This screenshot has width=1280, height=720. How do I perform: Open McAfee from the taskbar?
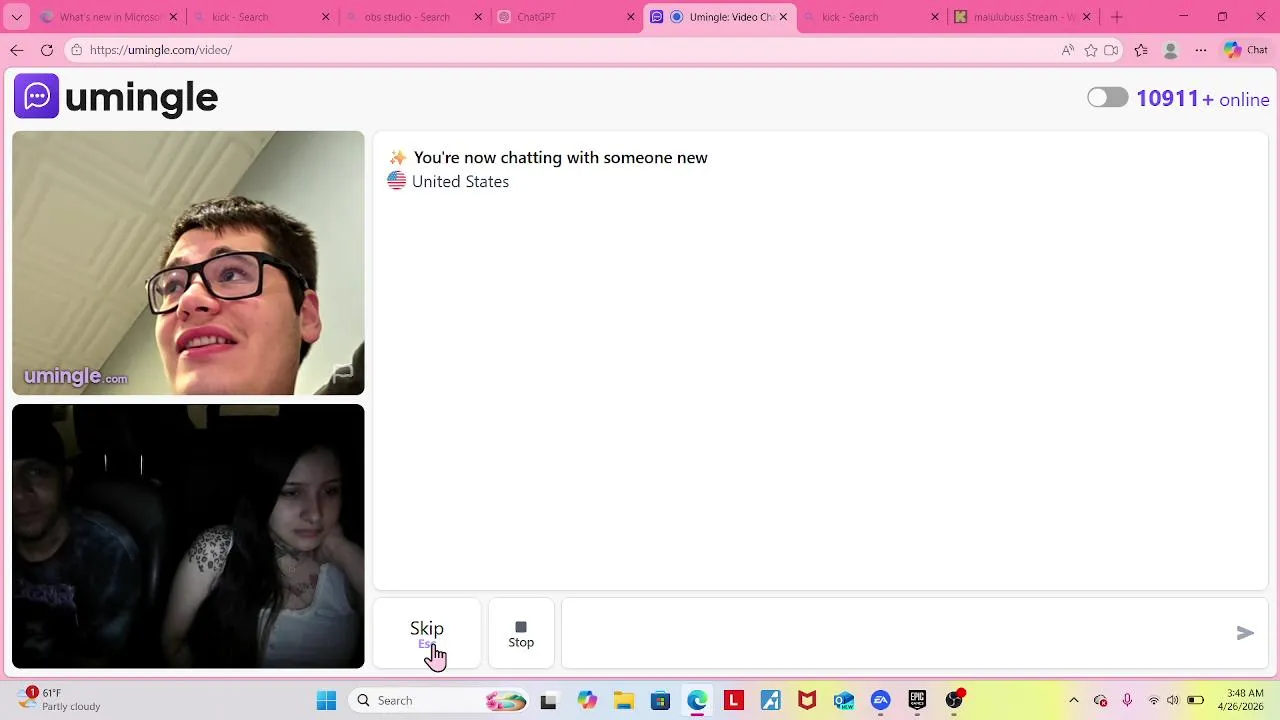coord(807,701)
